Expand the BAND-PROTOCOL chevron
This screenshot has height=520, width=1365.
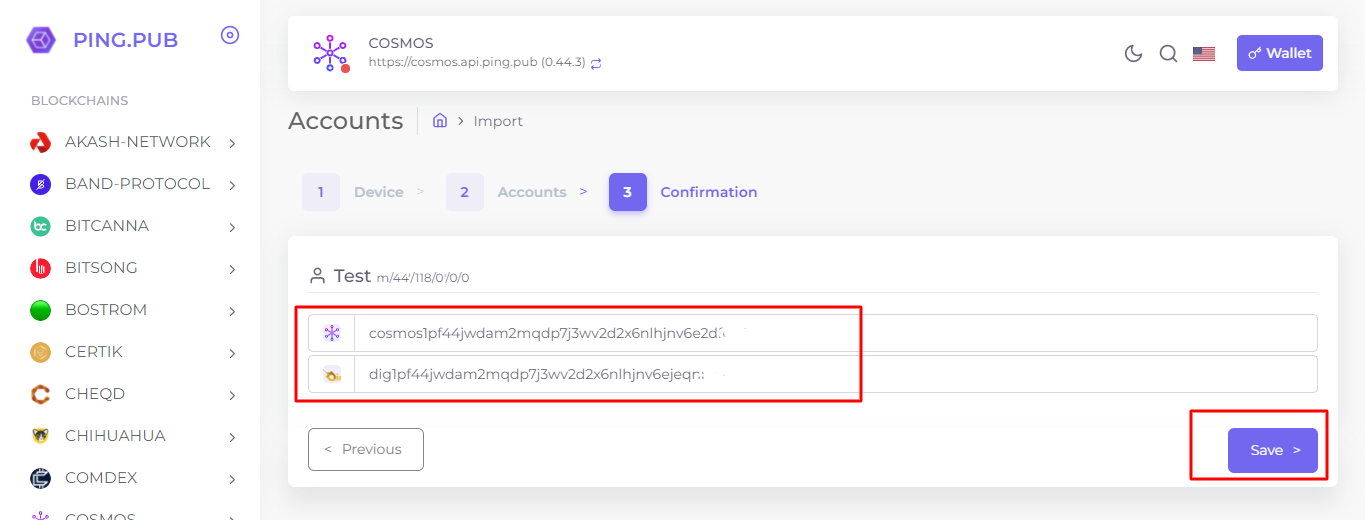click(232, 185)
